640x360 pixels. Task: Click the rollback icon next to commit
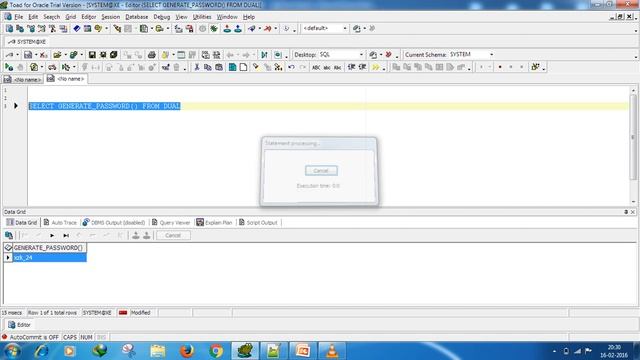tap(238, 29)
